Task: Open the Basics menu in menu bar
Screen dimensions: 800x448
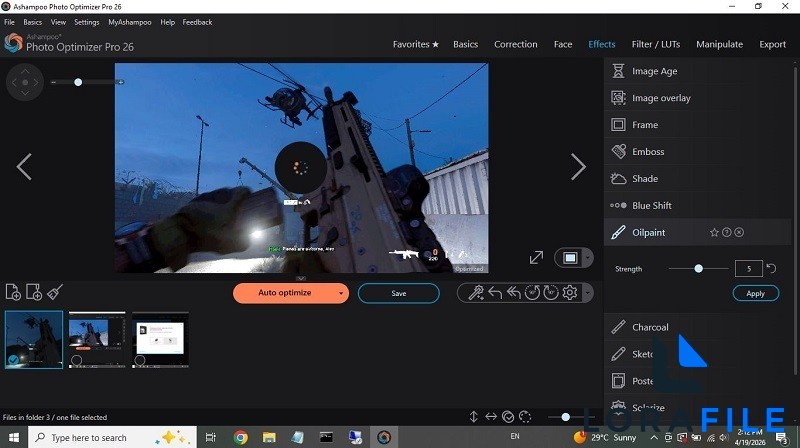Action: pos(32,22)
